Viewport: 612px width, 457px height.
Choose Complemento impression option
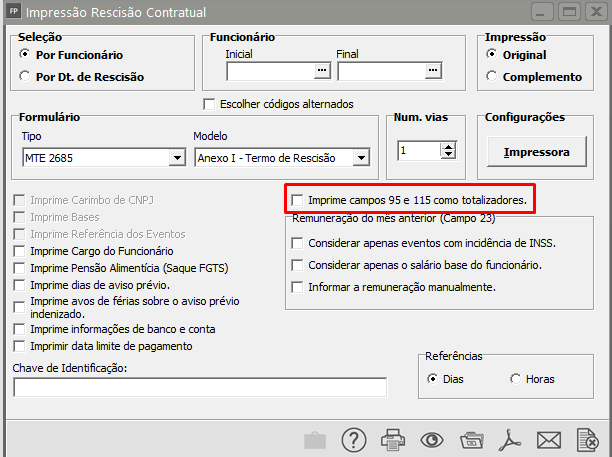coord(491,76)
